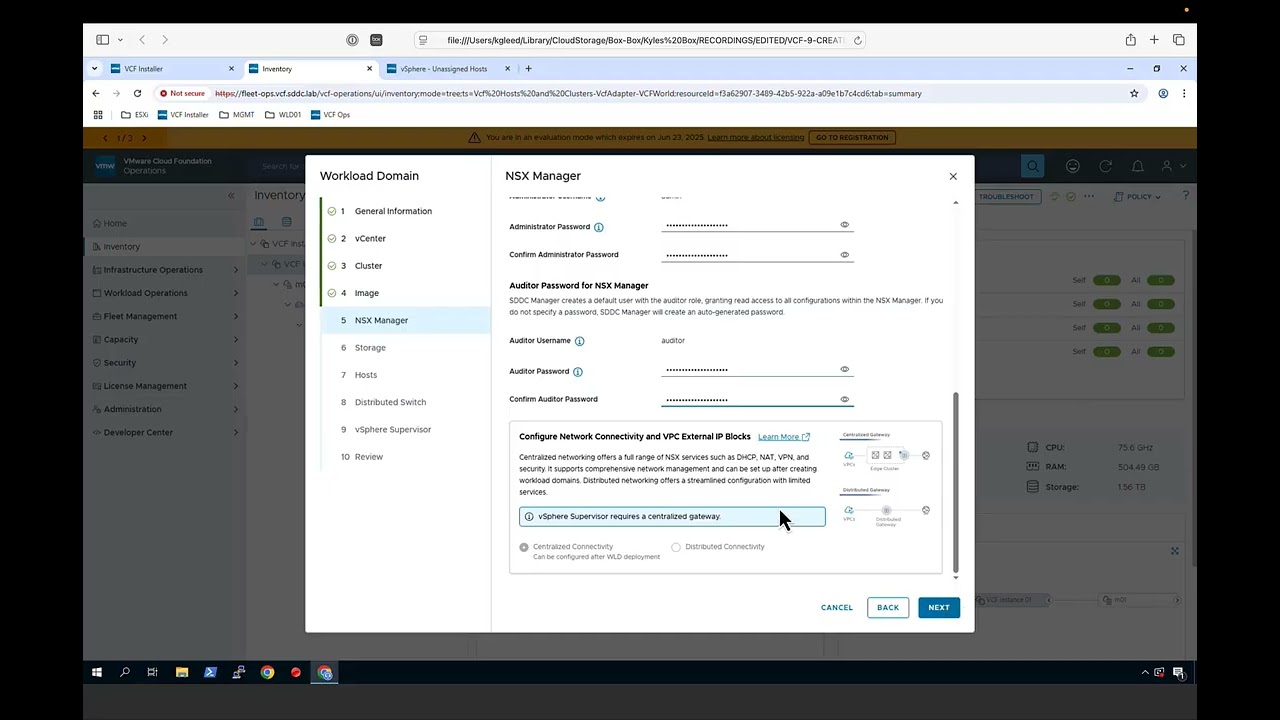
Task: Go to step 1 General Information
Action: pos(393,211)
